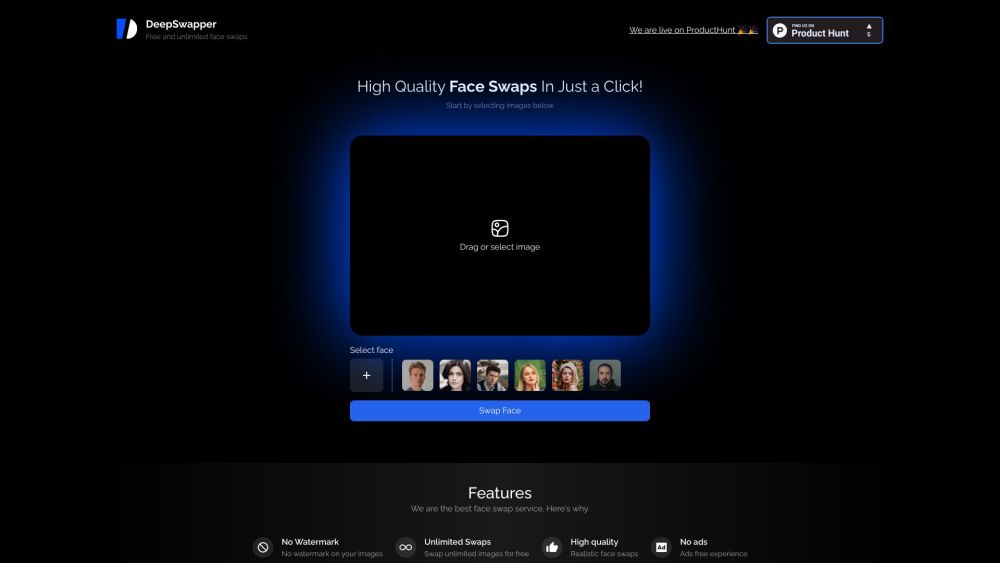Choose the bearded man face thumbnail

(x=605, y=376)
